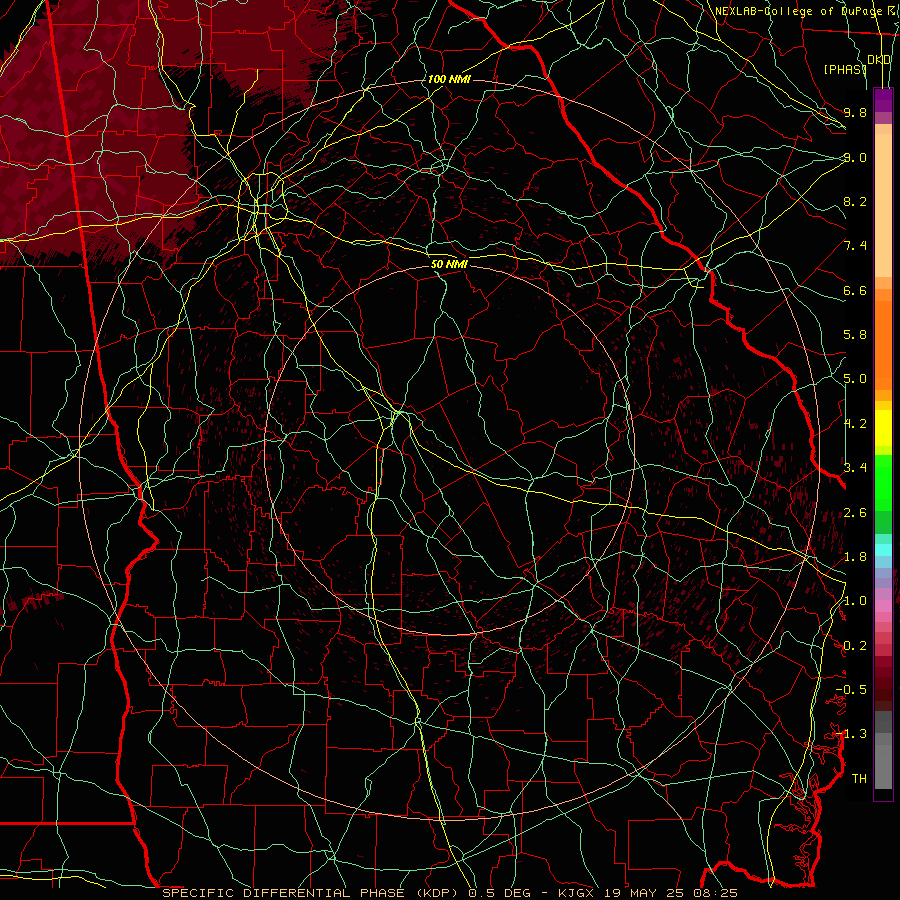Click the 9.0 scale value
The width and height of the screenshot is (900, 900).
(855, 157)
